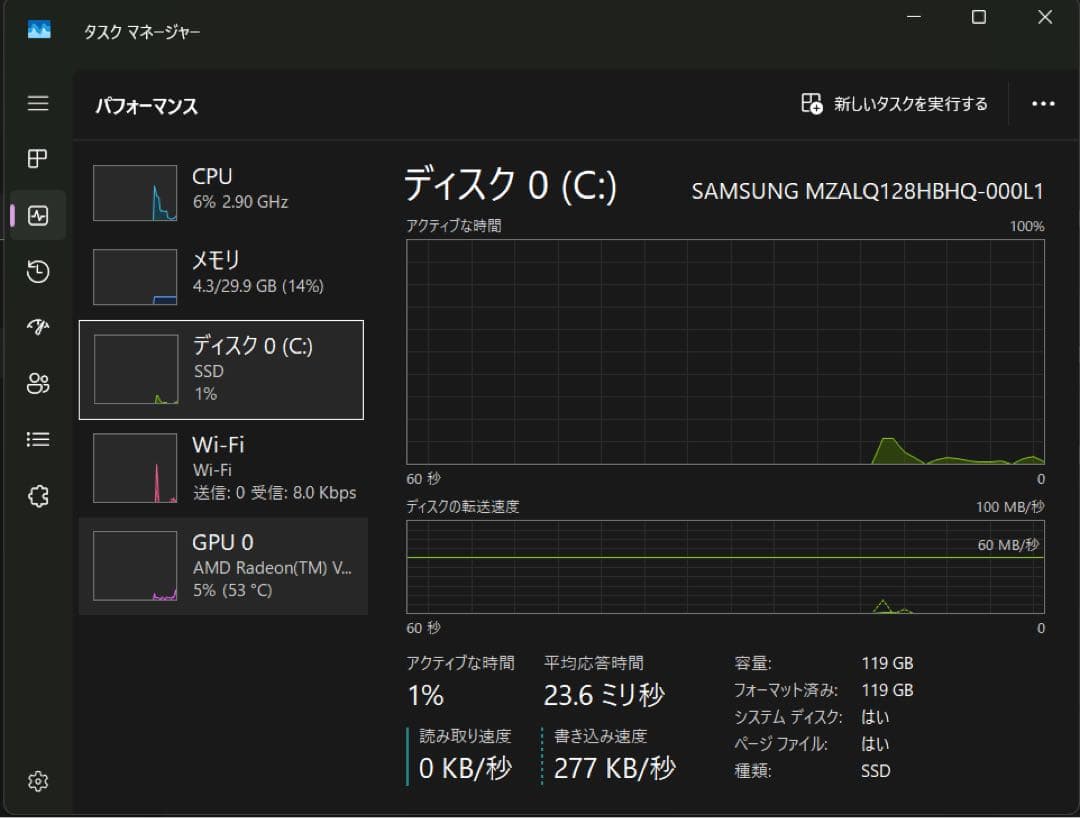
Task: Click the ディスク 0 (C:) panel
Action: point(220,370)
